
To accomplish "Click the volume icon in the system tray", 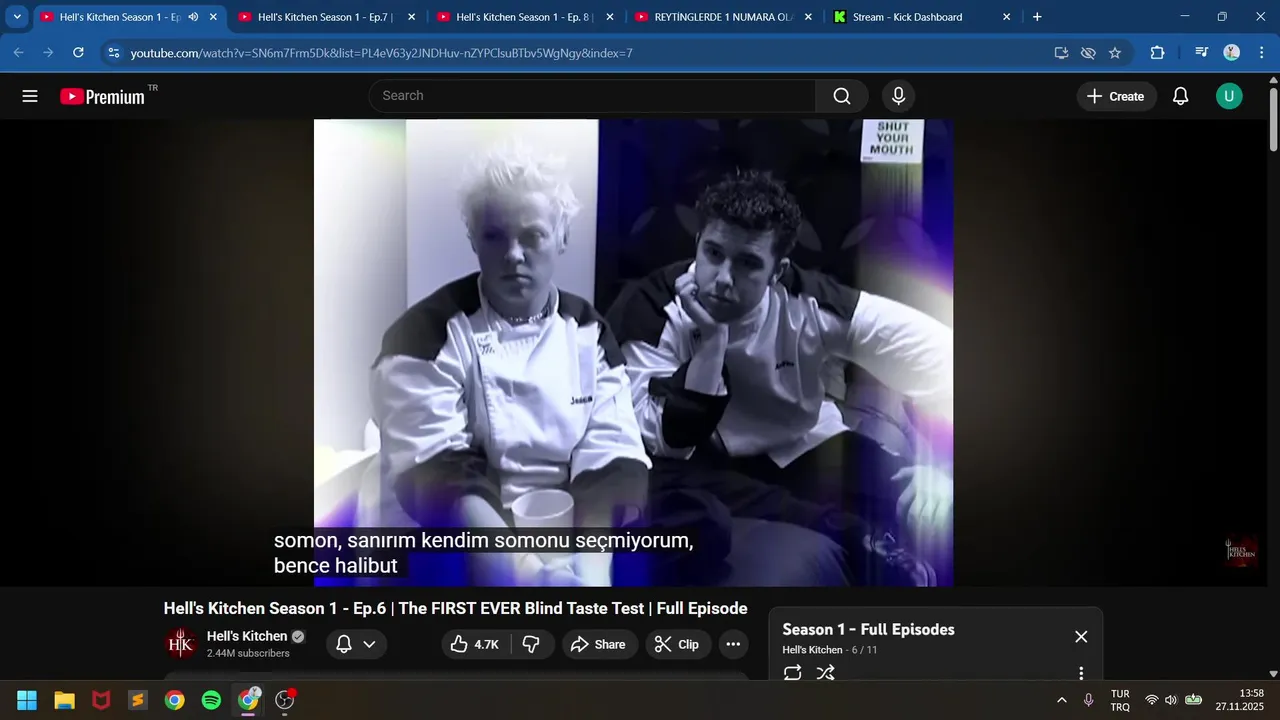I will coord(1171,700).
